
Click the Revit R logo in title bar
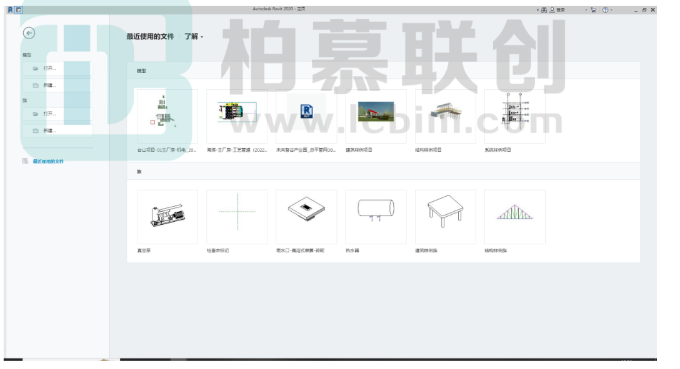click(10, 10)
